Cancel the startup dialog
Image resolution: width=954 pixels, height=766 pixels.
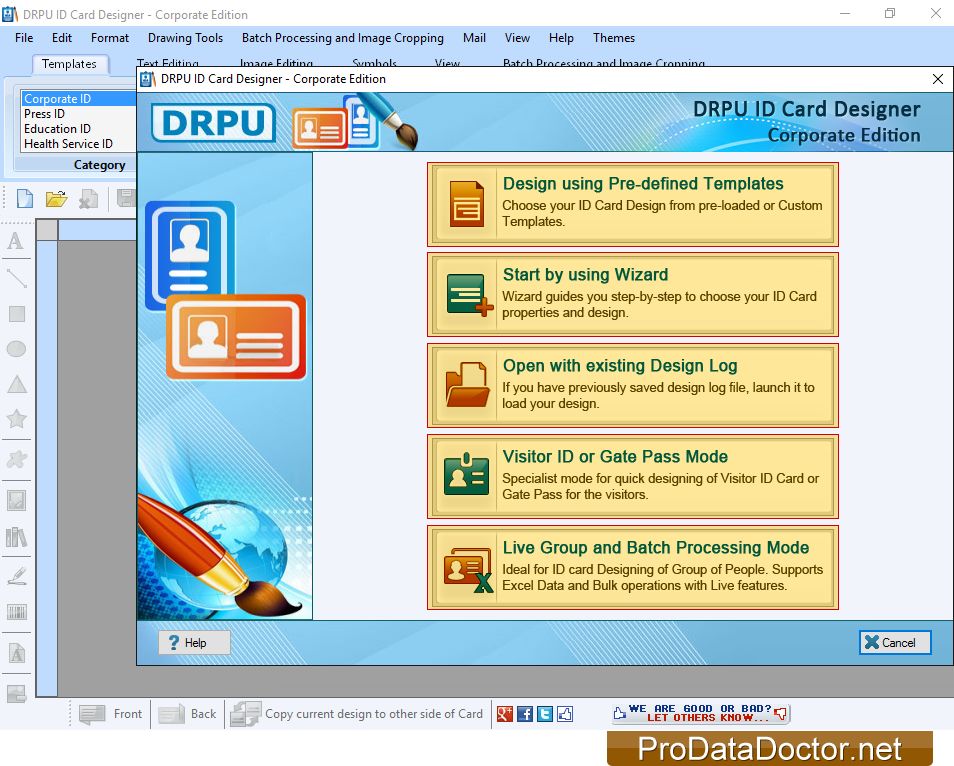pos(895,642)
